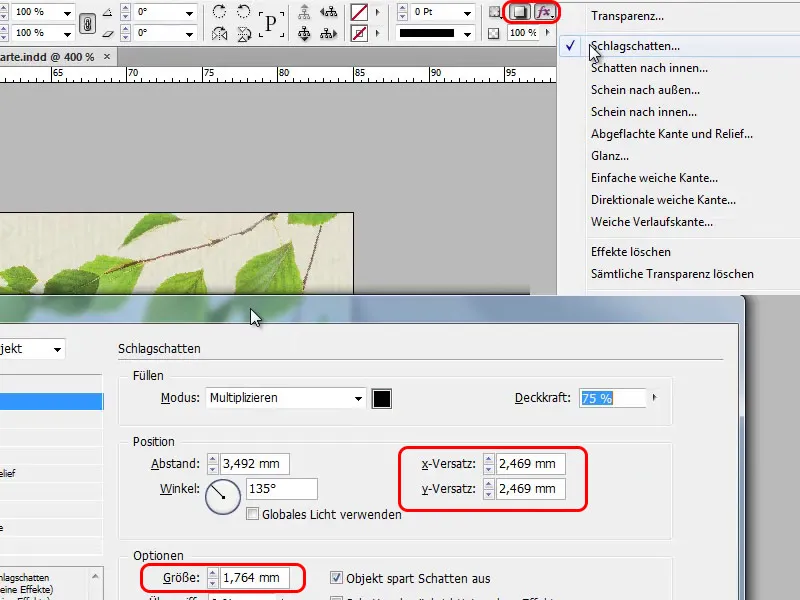The height and width of the screenshot is (600, 800).
Task: Select the content of the frame
Action: 304,34
